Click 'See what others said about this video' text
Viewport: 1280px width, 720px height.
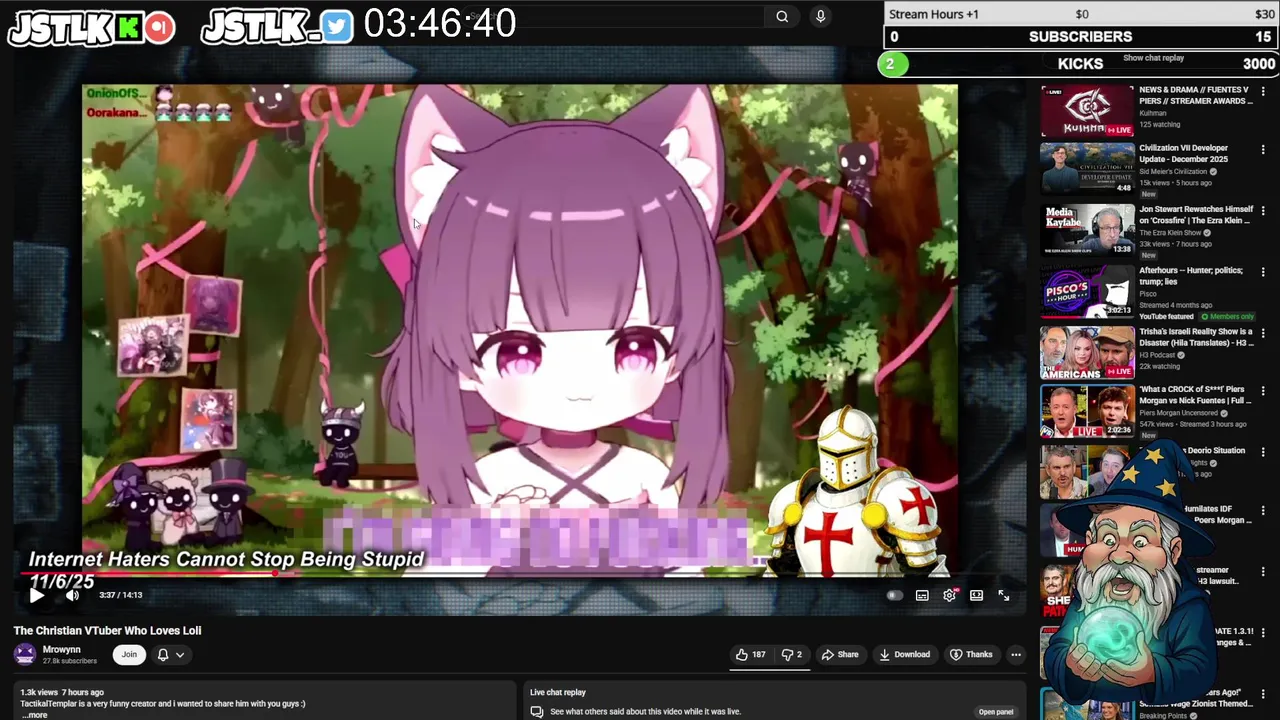pyautogui.click(x=645, y=712)
